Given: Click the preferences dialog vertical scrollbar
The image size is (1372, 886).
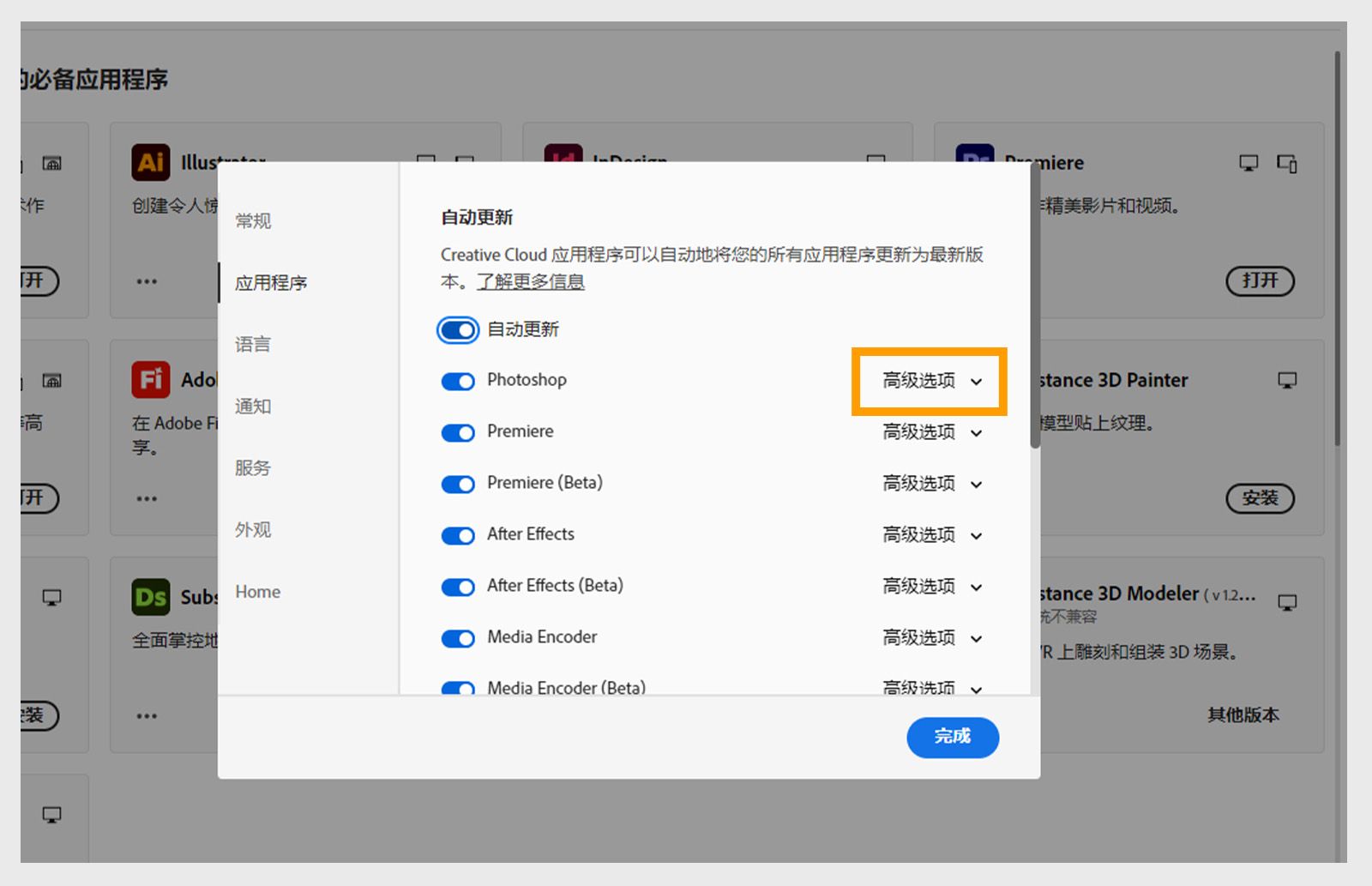Looking at the screenshot, I should click(x=1035, y=305).
